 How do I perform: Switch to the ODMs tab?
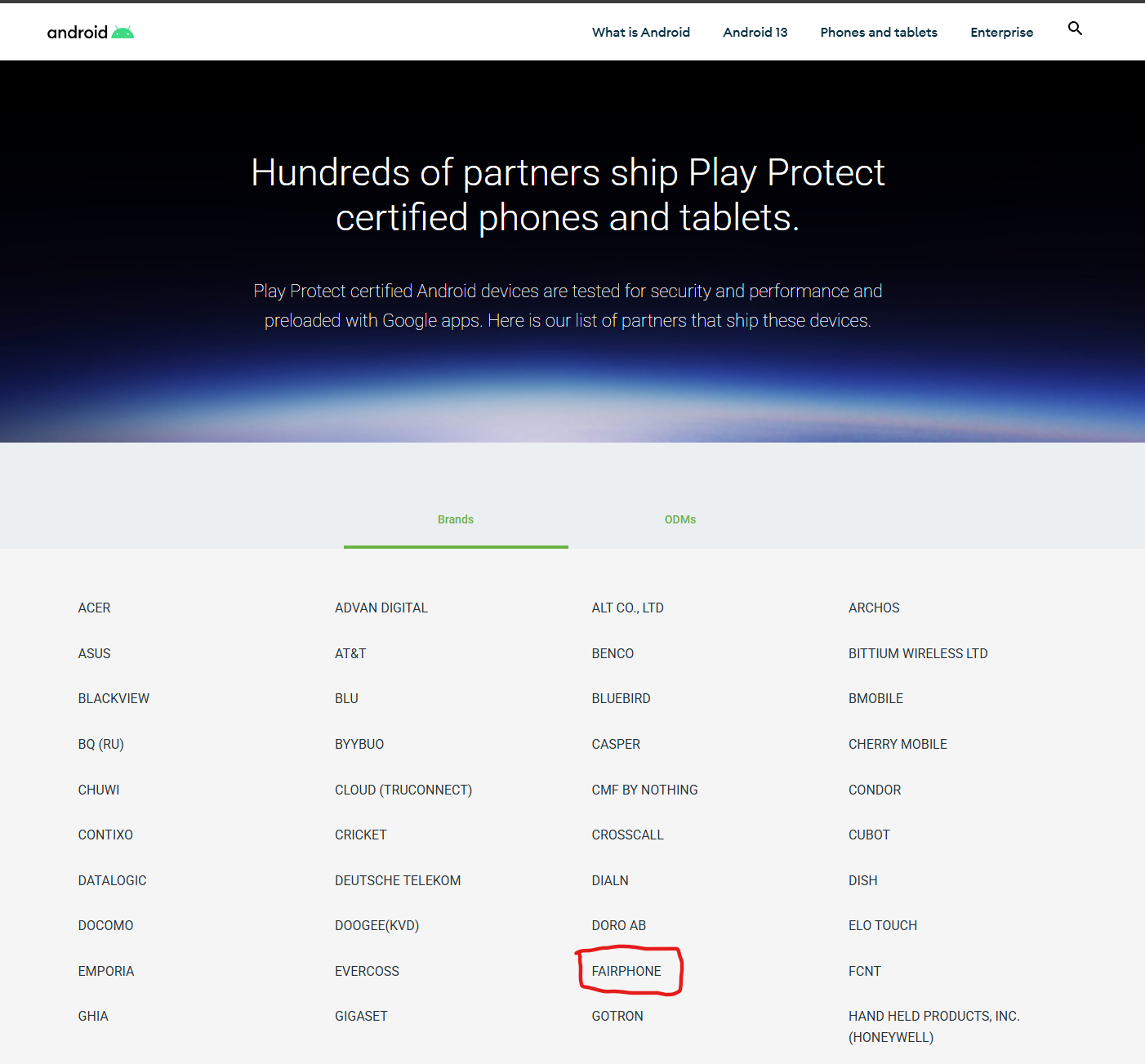click(680, 519)
